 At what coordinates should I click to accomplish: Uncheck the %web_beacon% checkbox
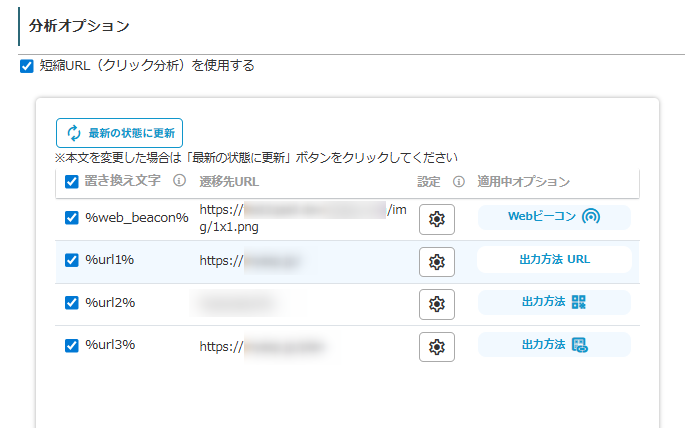coord(72,218)
